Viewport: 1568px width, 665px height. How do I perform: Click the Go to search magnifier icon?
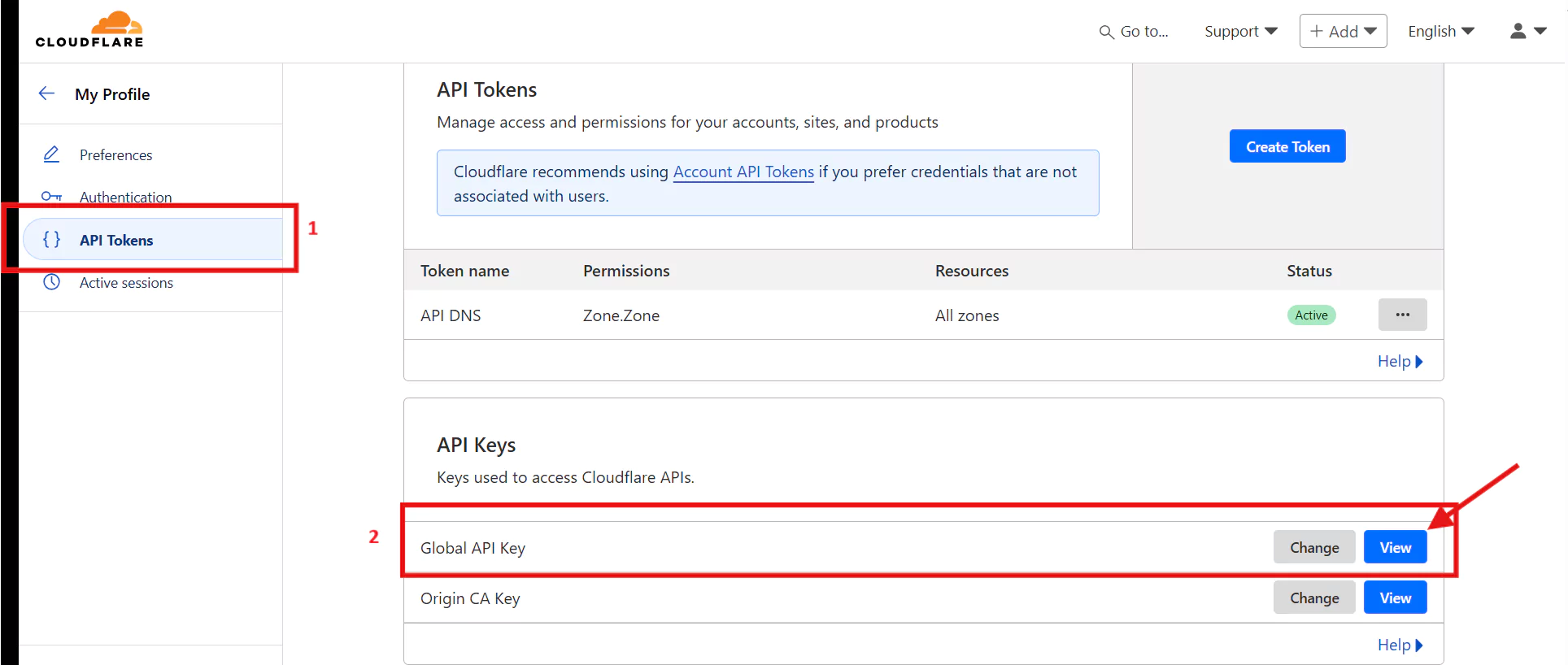(1106, 32)
